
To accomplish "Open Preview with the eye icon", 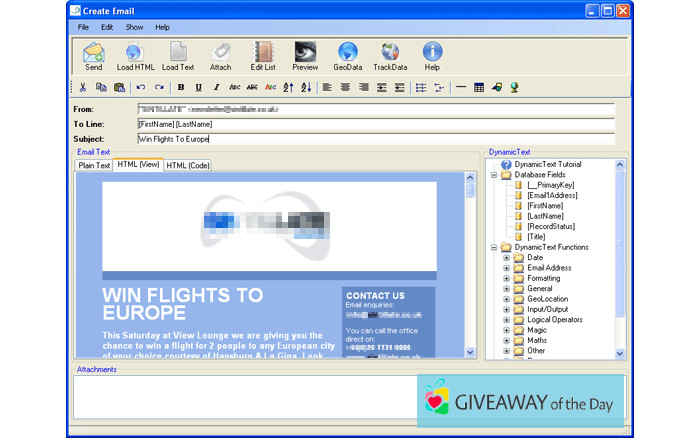I will pyautogui.click(x=305, y=55).
